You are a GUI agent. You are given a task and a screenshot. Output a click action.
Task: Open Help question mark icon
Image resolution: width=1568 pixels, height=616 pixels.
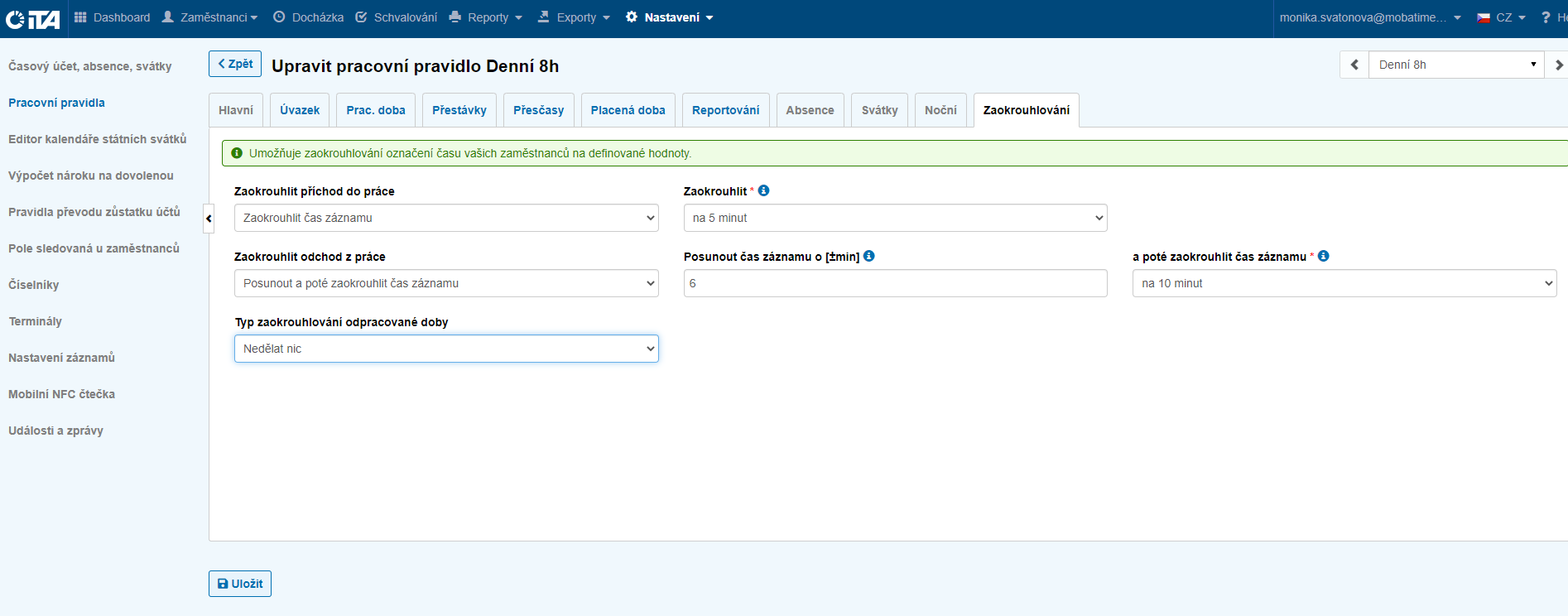tap(1546, 17)
